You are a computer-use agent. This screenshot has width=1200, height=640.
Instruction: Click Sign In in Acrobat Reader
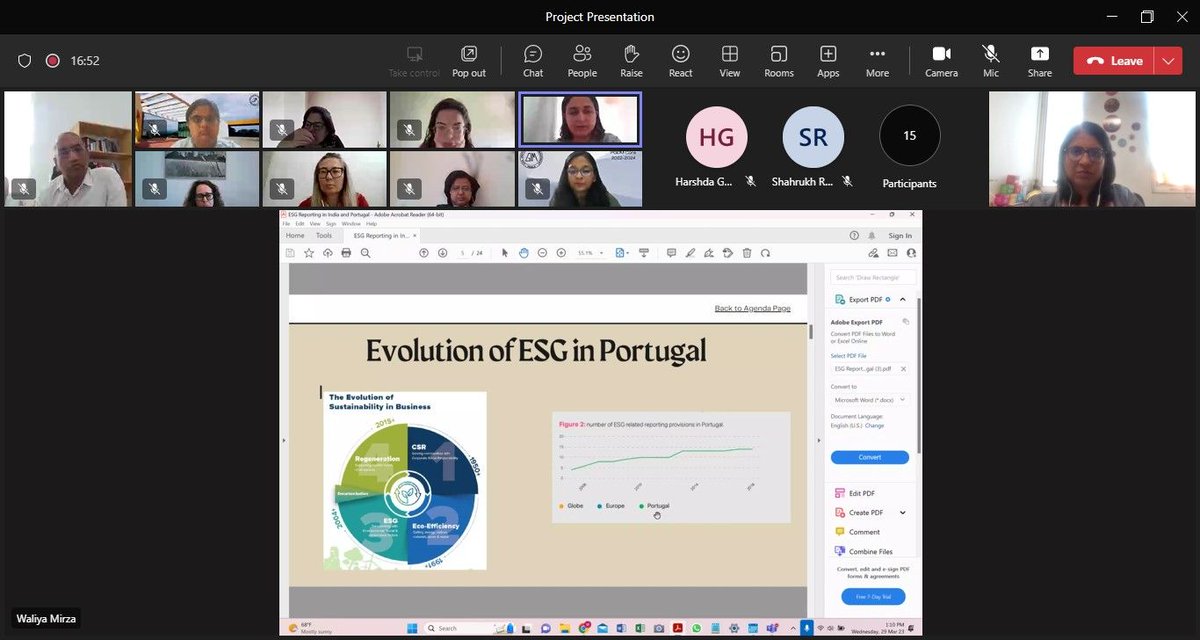click(x=900, y=236)
